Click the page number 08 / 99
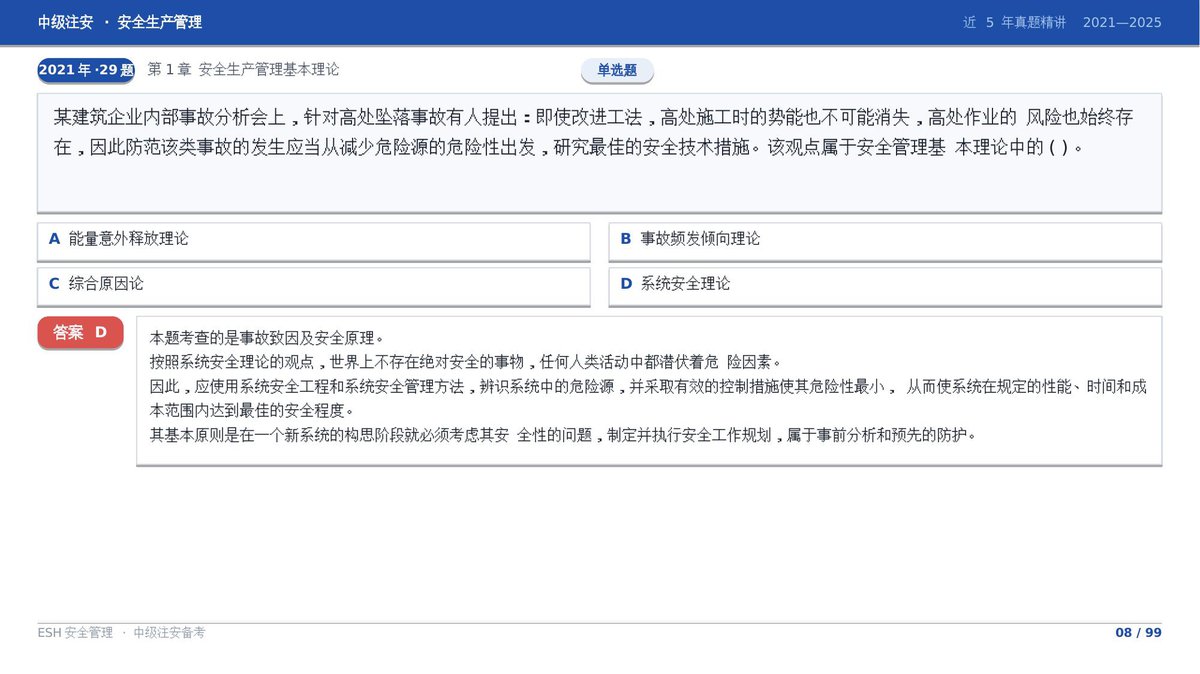Image resolution: width=1200 pixels, height=674 pixels. pyautogui.click(x=1138, y=633)
